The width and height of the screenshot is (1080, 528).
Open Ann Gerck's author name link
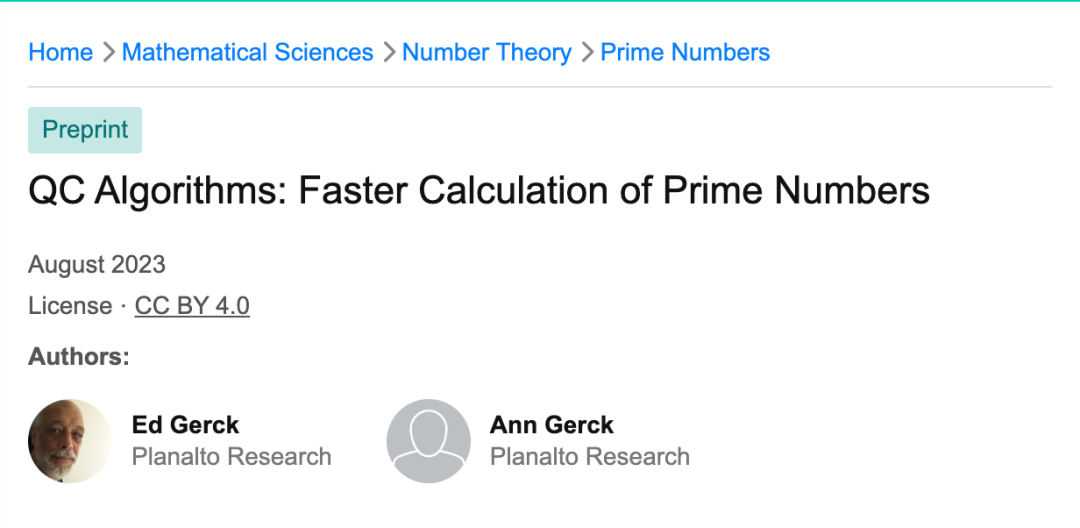[x=551, y=425]
